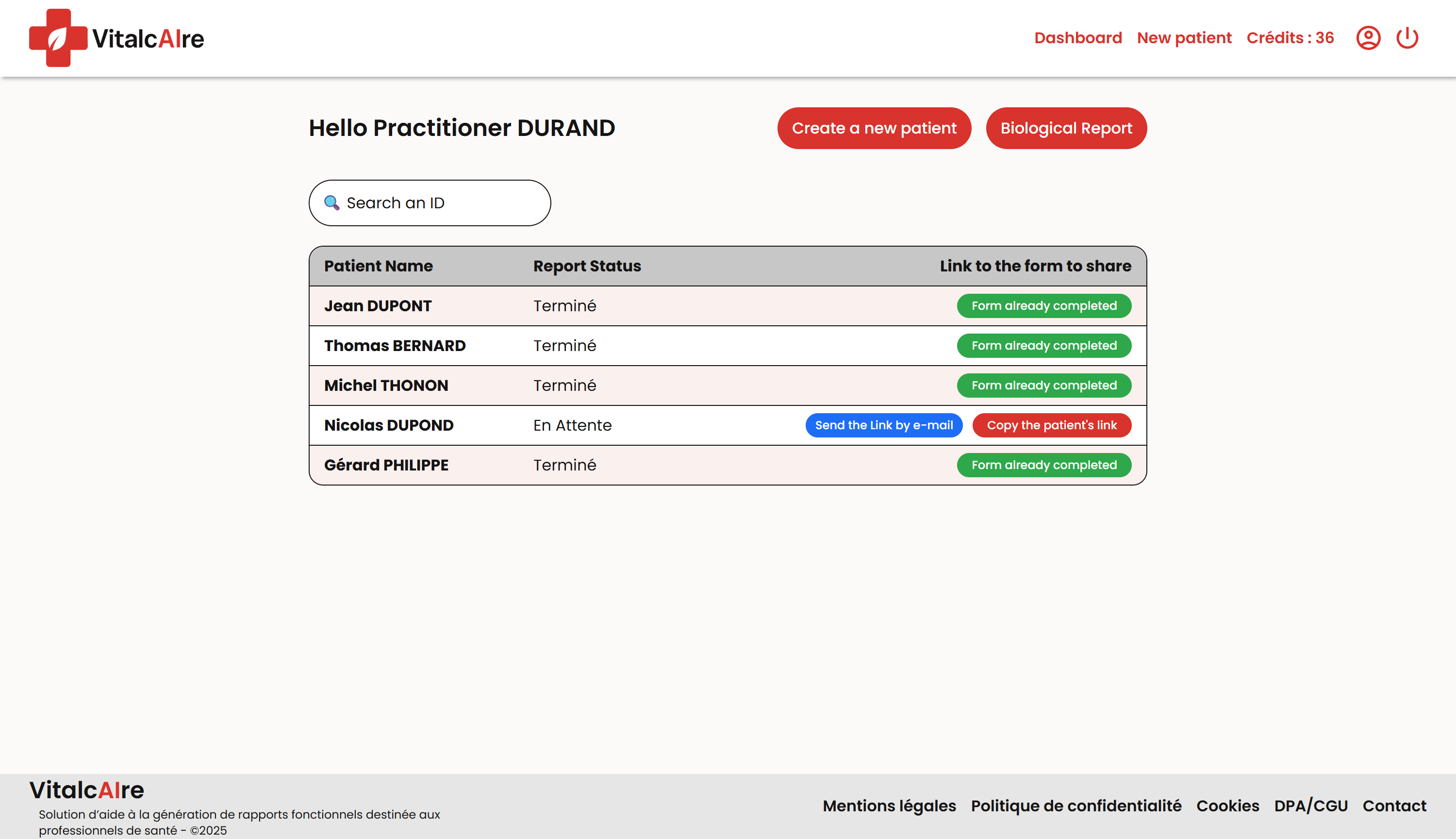
Task: Click the VitalcAIre red cross logo
Action: coord(58,38)
